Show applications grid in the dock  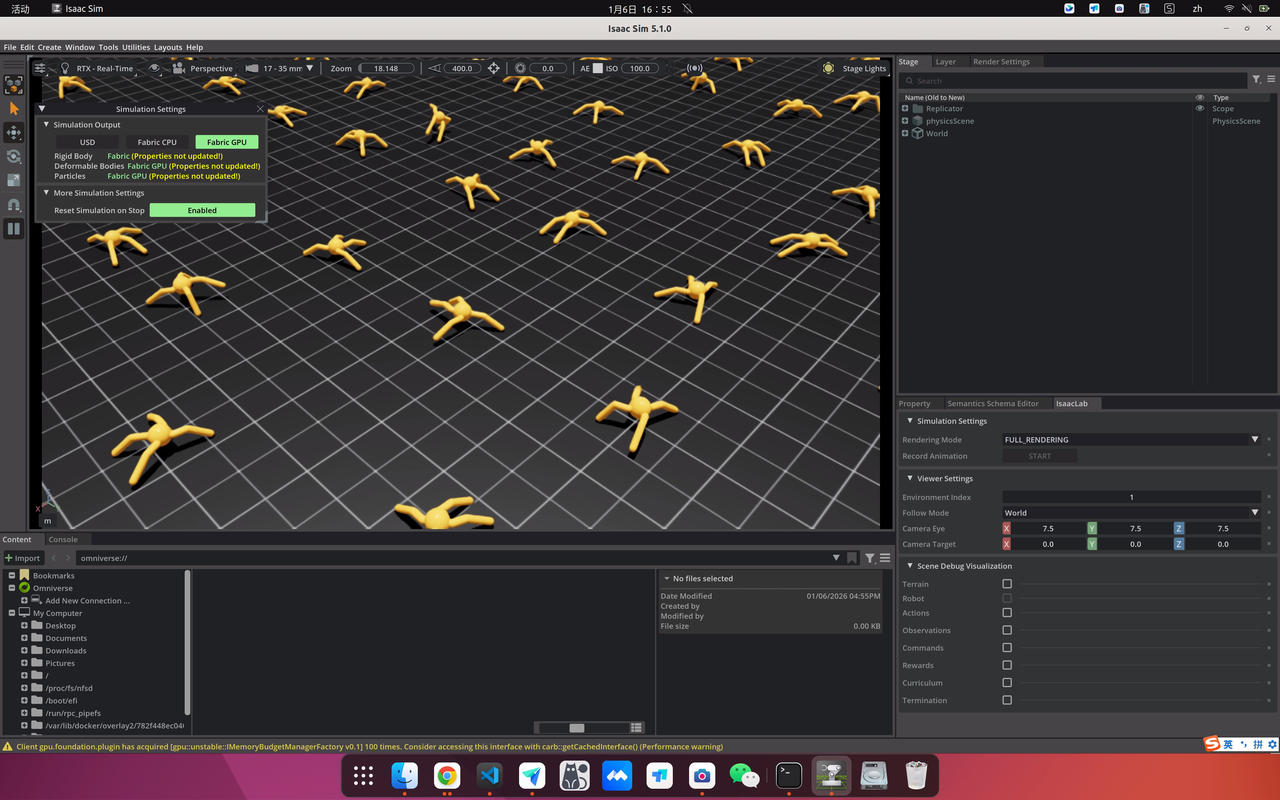point(363,775)
